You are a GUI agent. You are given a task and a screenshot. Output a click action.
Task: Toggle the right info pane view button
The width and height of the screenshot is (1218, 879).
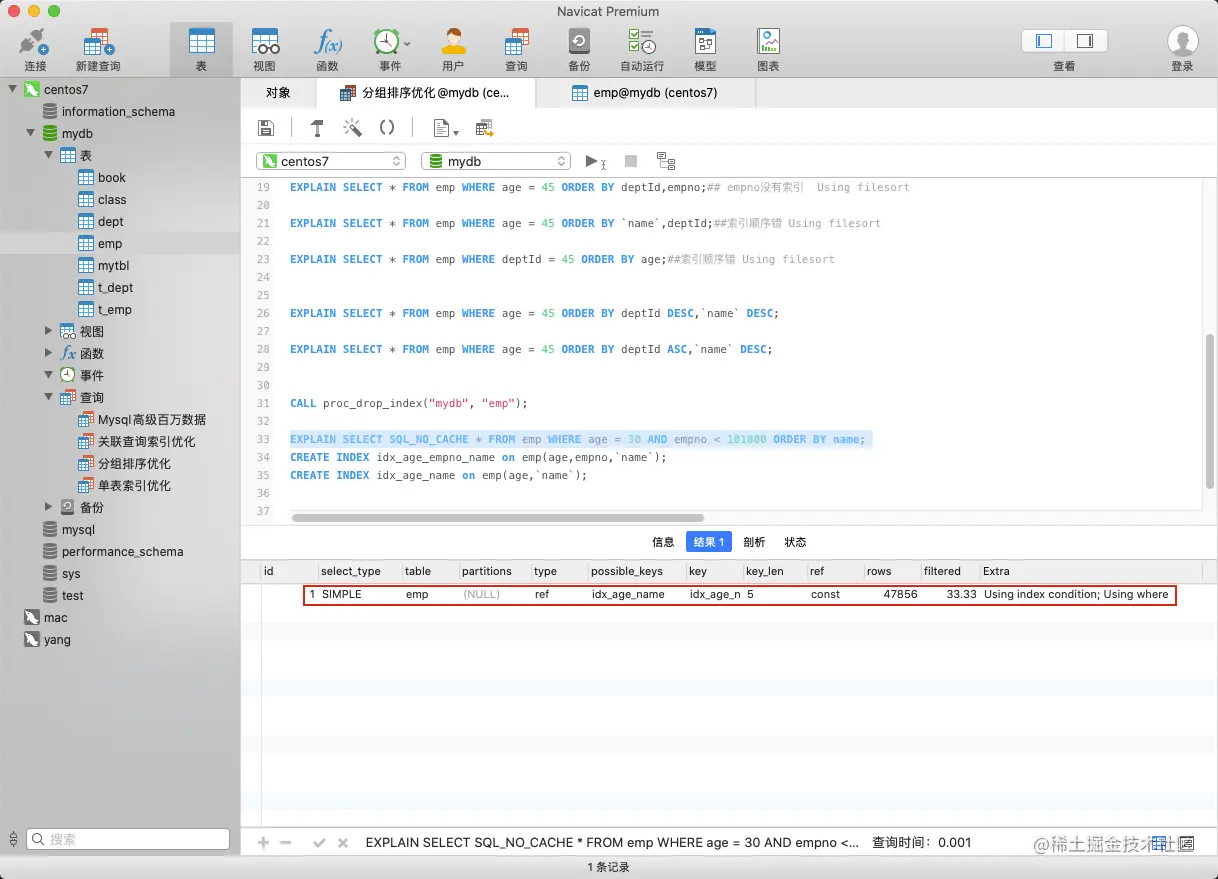[x=1085, y=41]
